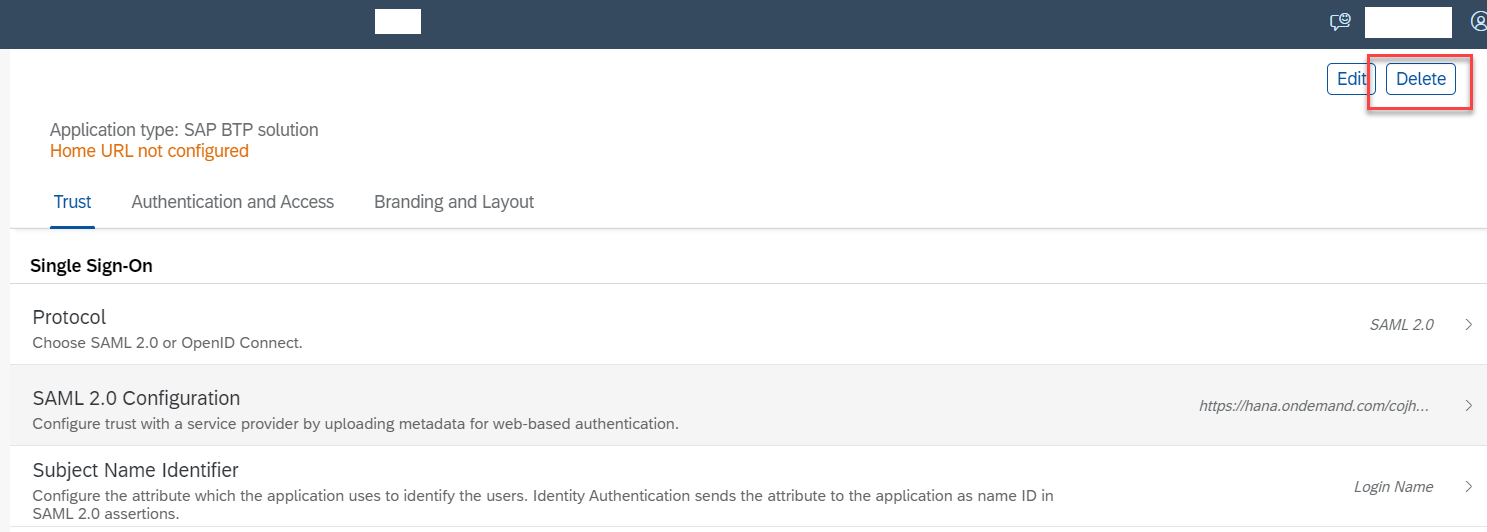1487x532 pixels.
Task: Click the Edit button
Action: pos(1351,79)
